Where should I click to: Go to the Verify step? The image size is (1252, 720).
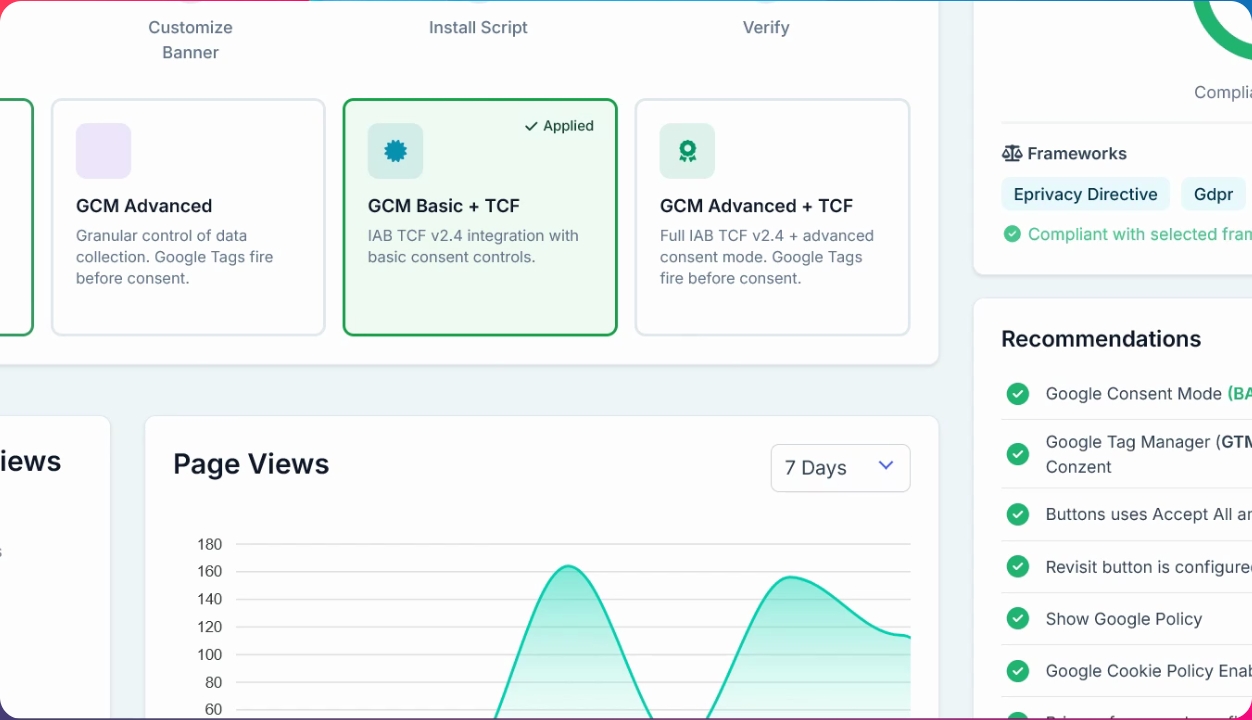(x=766, y=27)
